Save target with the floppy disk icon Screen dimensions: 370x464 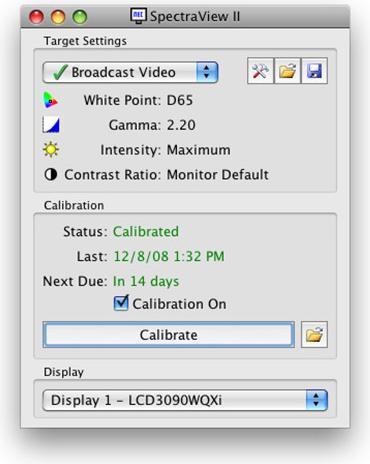(314, 71)
